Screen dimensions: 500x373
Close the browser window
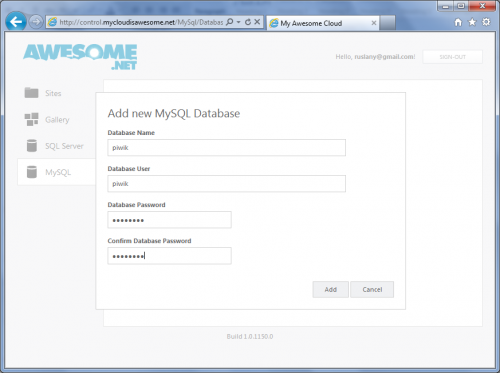click(x=482, y=6)
